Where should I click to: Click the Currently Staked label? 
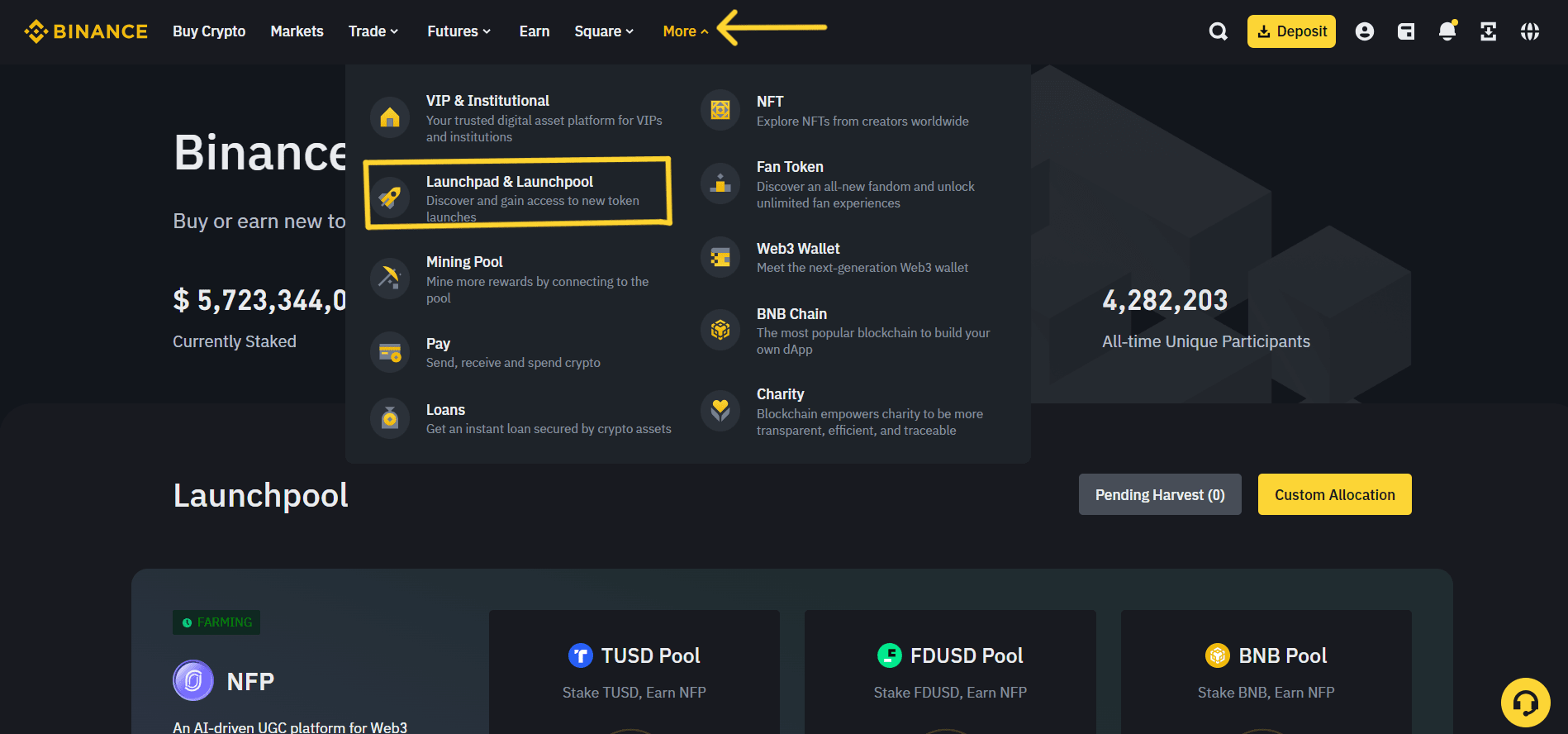point(235,341)
